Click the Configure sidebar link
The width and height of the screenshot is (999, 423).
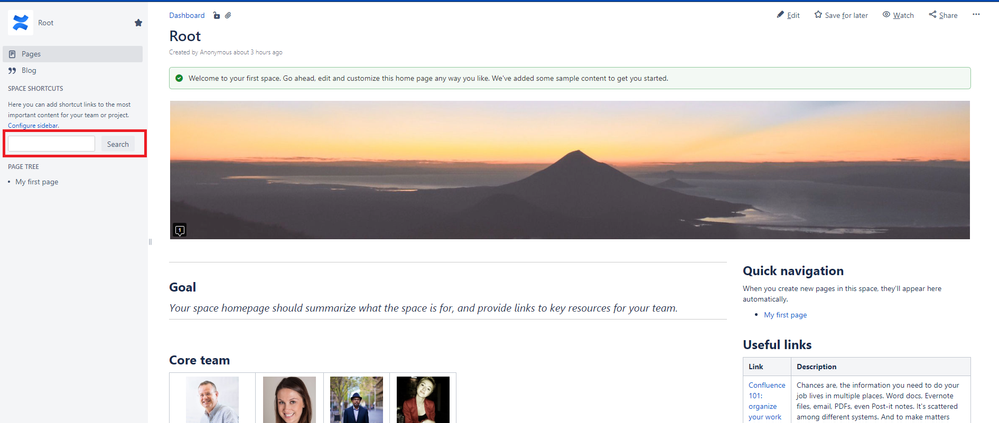point(33,125)
